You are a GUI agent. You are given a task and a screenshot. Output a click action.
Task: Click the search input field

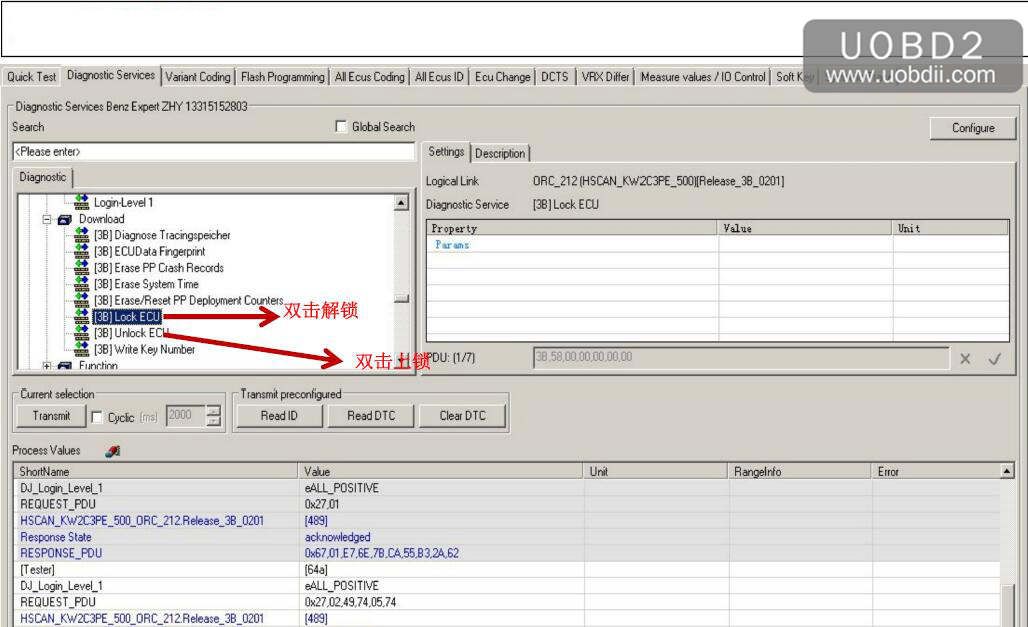coord(214,152)
